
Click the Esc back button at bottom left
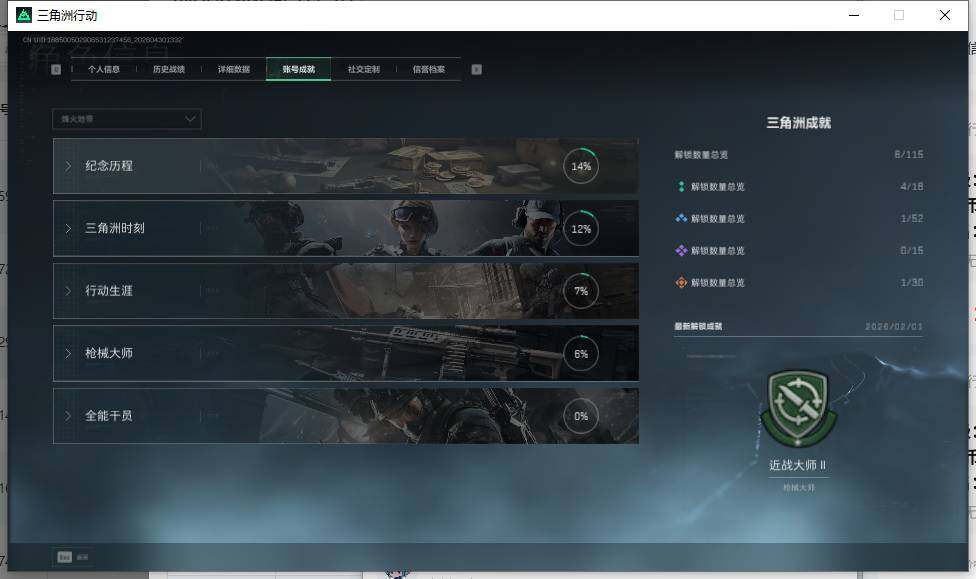(73, 557)
